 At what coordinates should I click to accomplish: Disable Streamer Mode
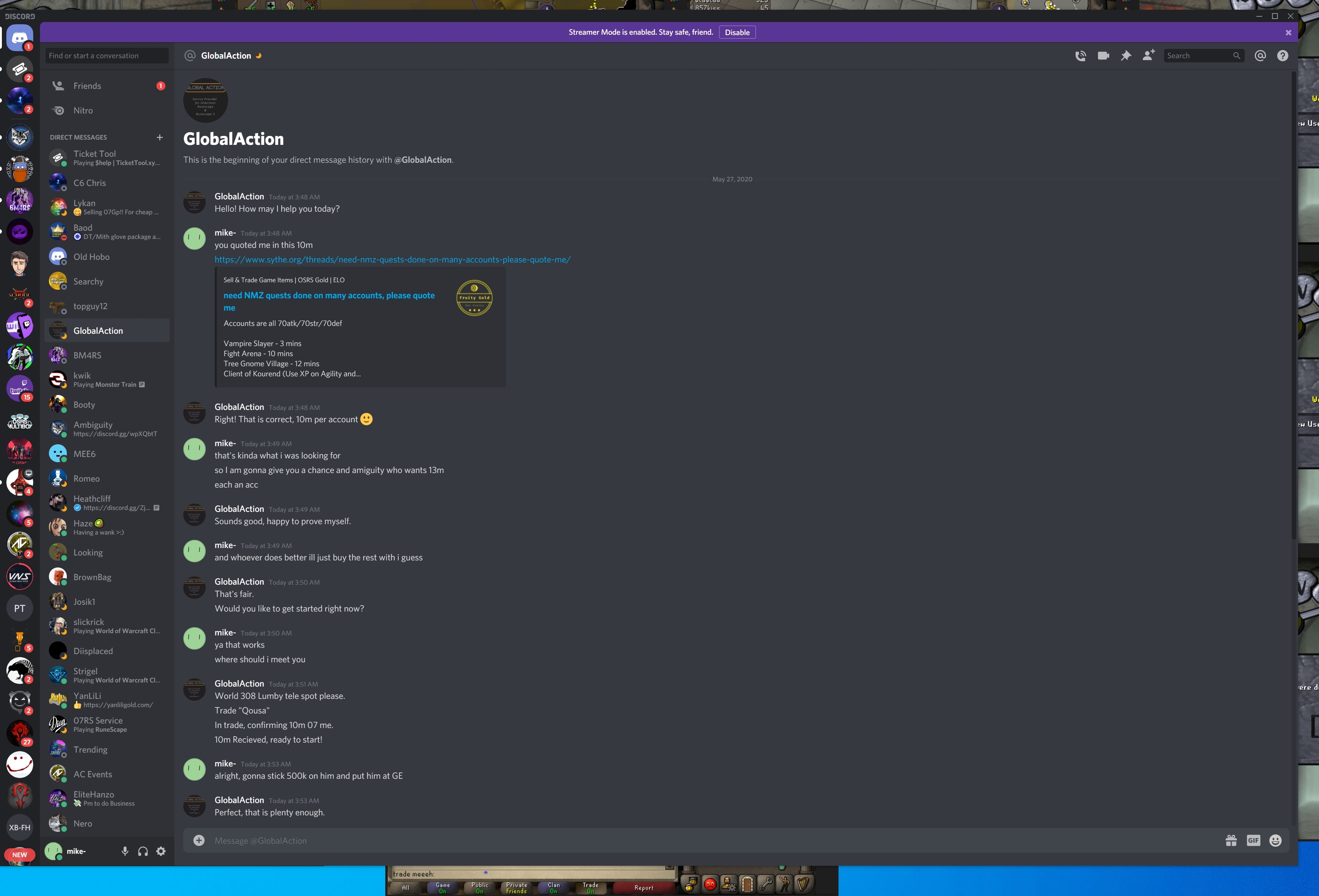coord(737,32)
